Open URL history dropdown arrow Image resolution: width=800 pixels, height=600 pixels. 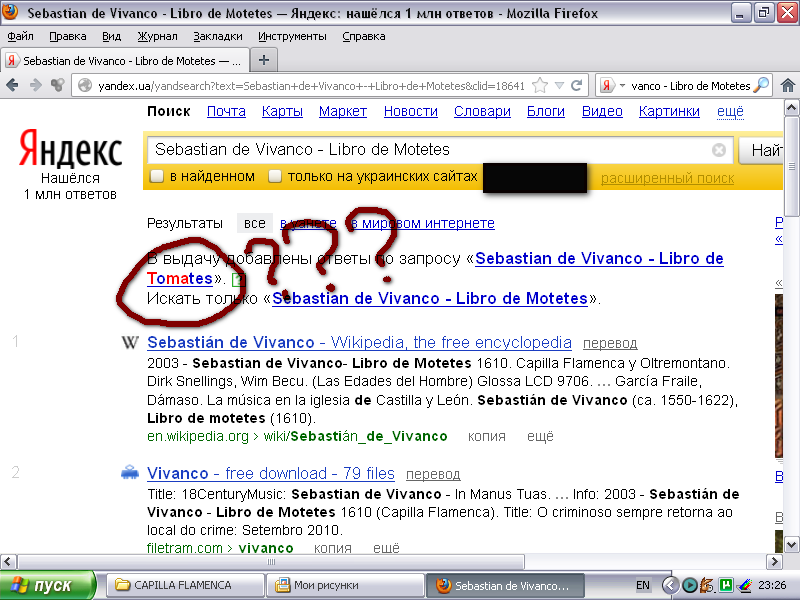pyautogui.click(x=559, y=86)
